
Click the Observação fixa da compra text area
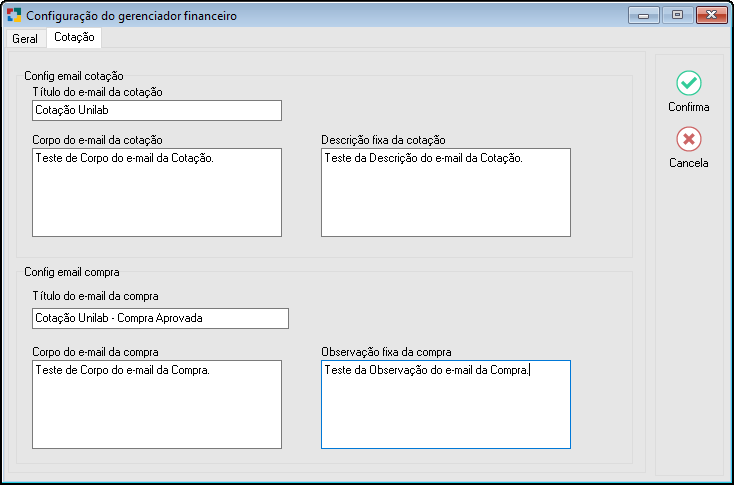pos(446,404)
